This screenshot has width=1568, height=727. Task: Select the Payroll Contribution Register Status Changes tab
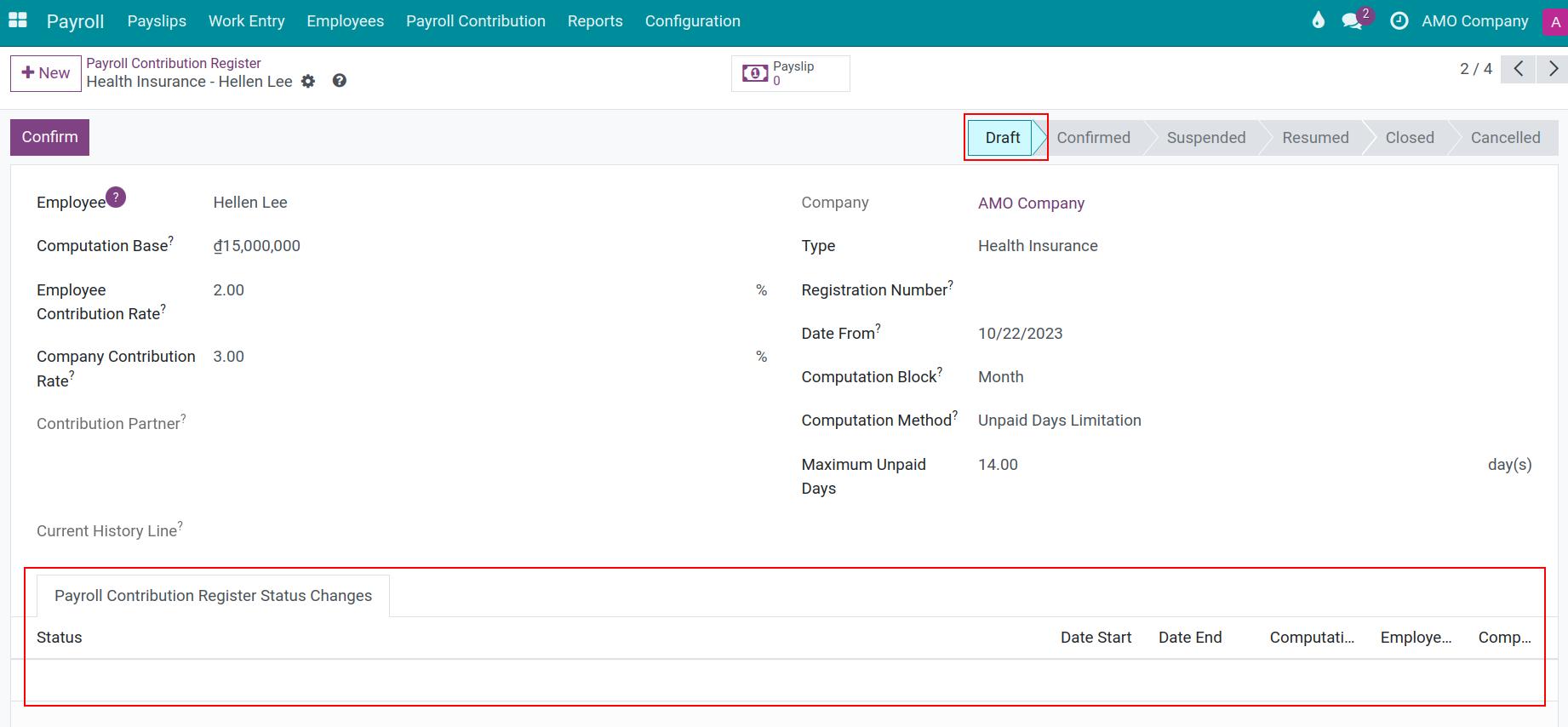(x=213, y=596)
